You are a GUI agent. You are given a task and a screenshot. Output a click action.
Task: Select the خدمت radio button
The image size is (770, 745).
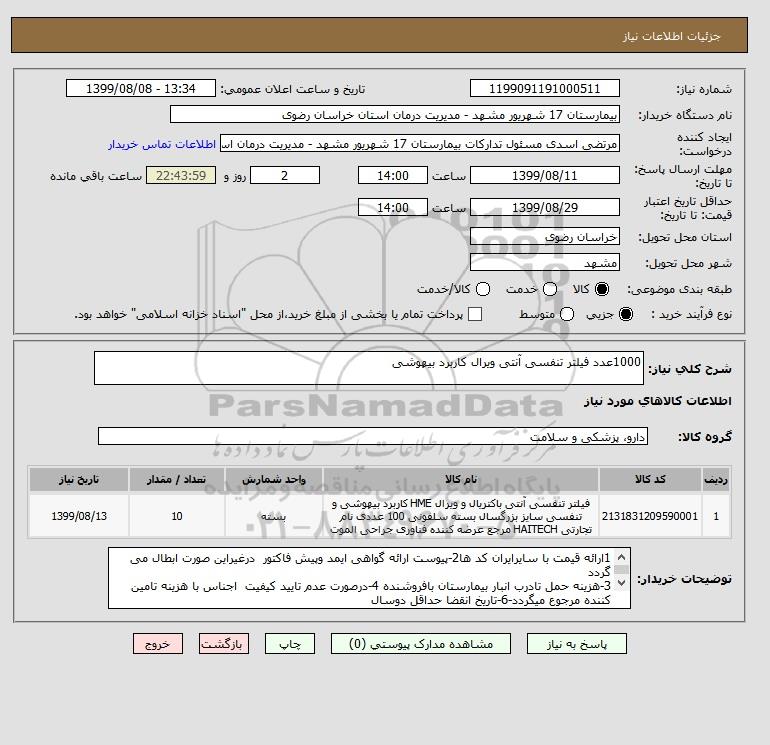point(550,289)
